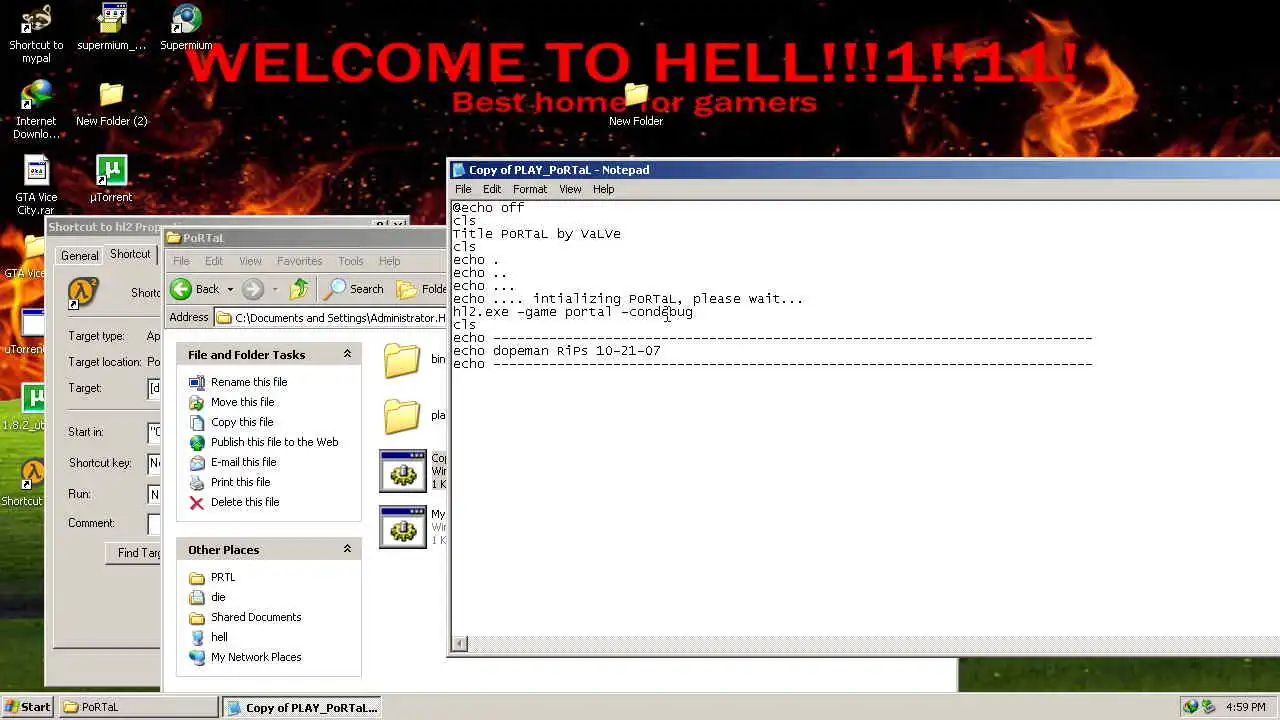Click the '@echo off' line in Notepad

488,208
